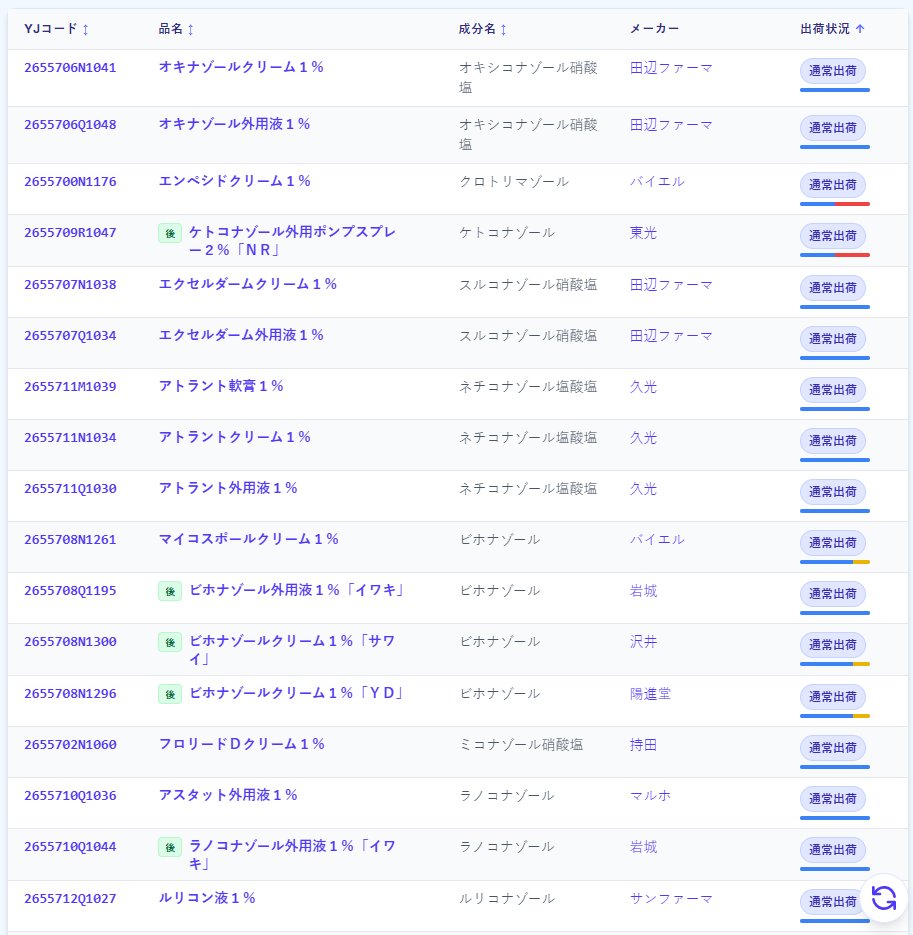
Task: Click 通常出荷 badge for オキナゾールクリーム
Action: point(832,71)
